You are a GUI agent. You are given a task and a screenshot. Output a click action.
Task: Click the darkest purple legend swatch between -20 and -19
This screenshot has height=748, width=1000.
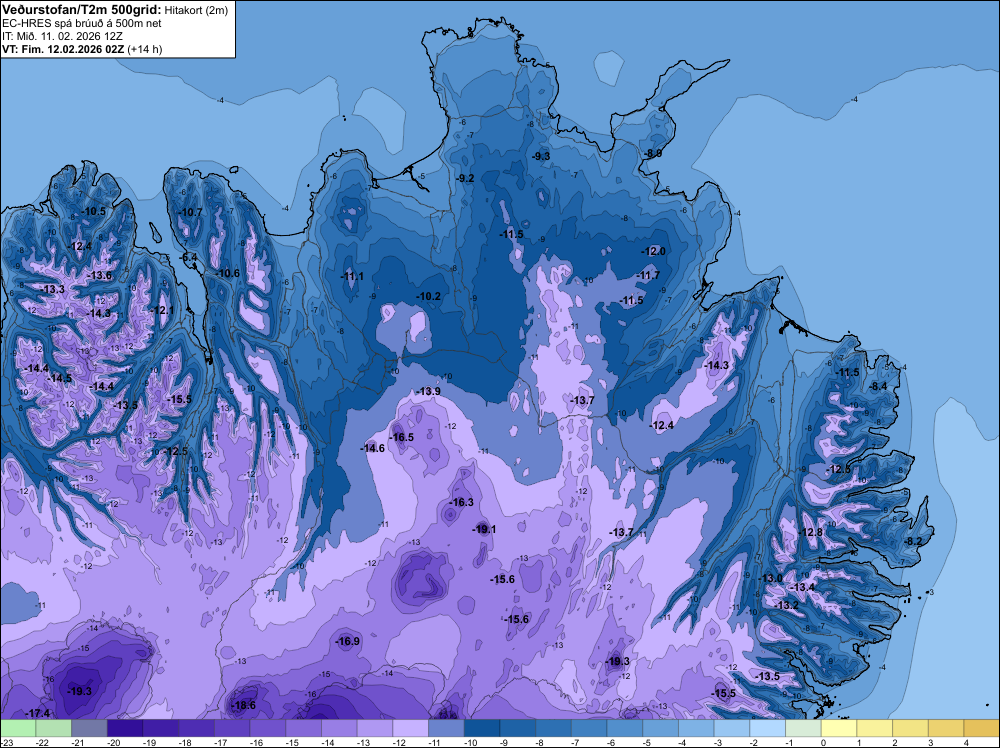(125, 728)
